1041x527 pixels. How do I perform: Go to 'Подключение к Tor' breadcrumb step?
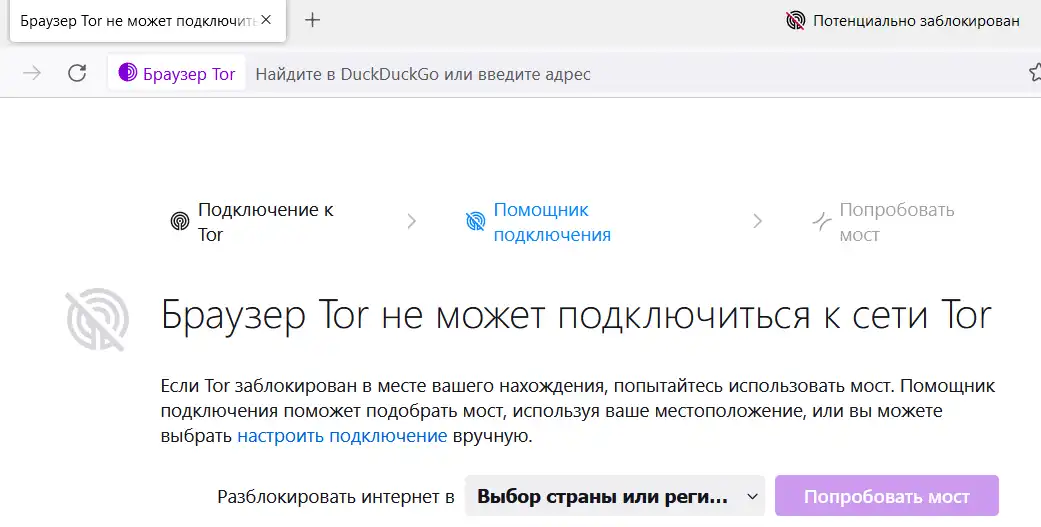coord(265,222)
